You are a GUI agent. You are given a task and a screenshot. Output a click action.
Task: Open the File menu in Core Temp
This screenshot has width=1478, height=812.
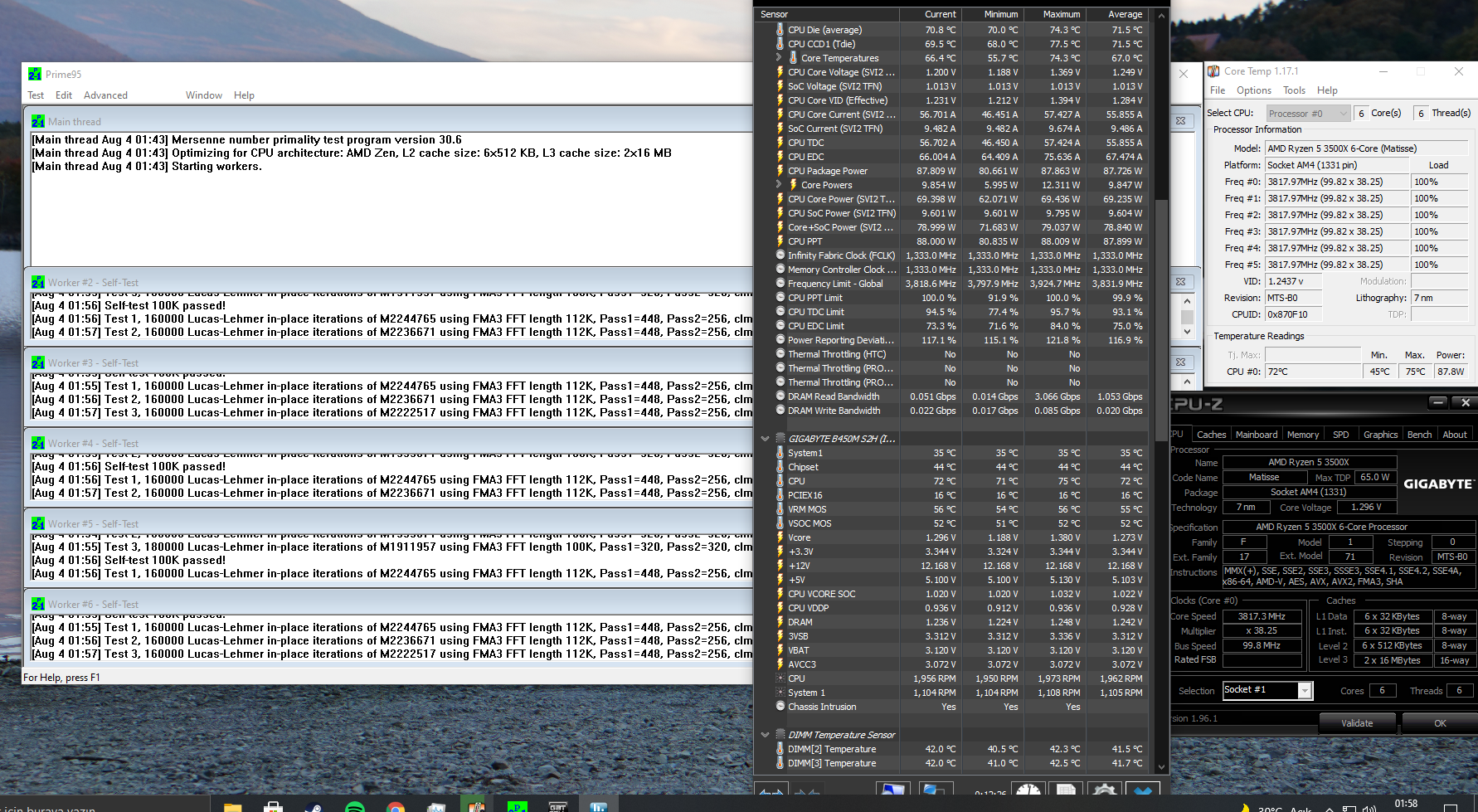pyautogui.click(x=1218, y=90)
